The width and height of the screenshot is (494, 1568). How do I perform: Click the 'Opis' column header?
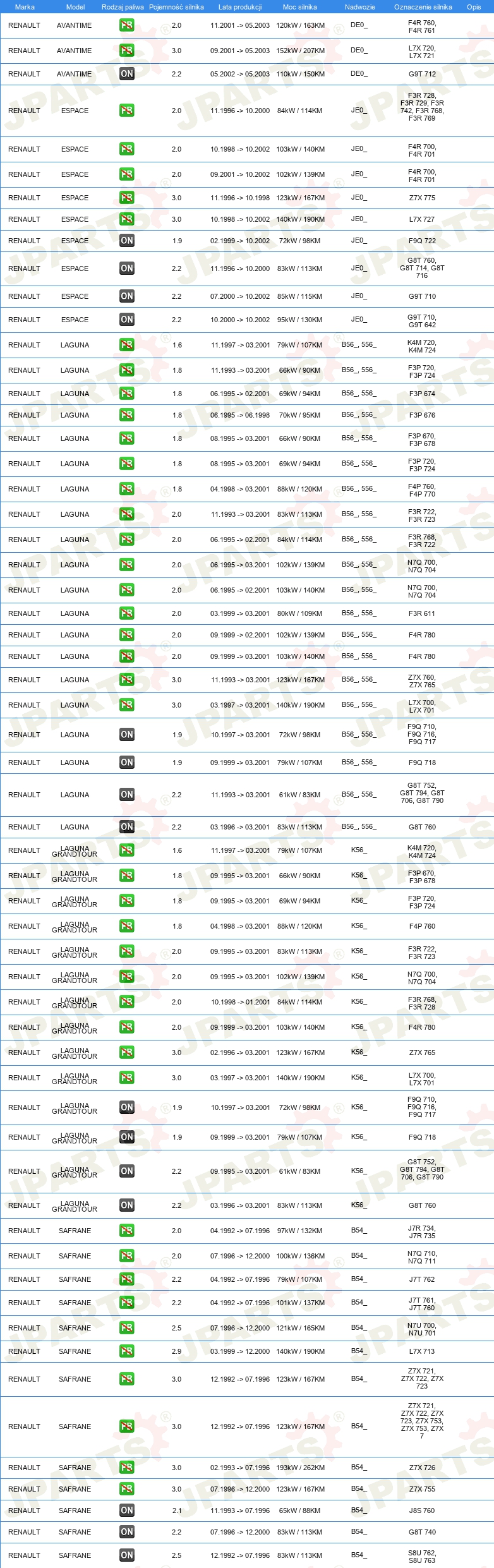click(474, 7)
